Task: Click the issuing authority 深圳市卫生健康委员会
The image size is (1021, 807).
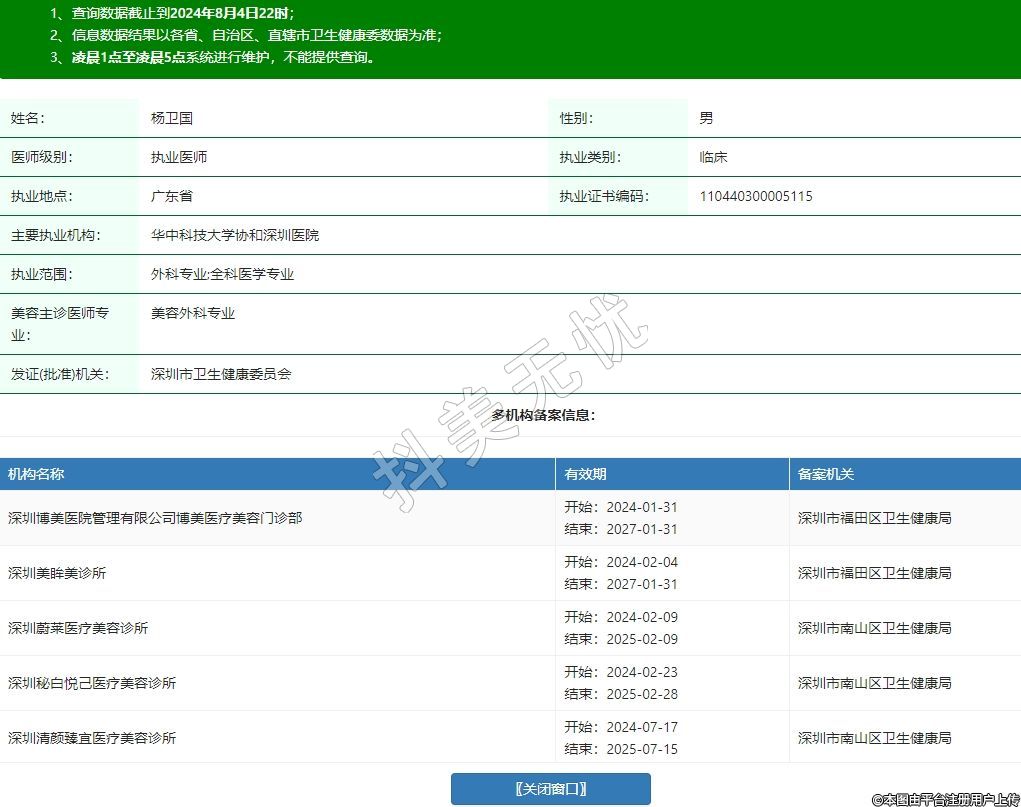Action: click(221, 374)
